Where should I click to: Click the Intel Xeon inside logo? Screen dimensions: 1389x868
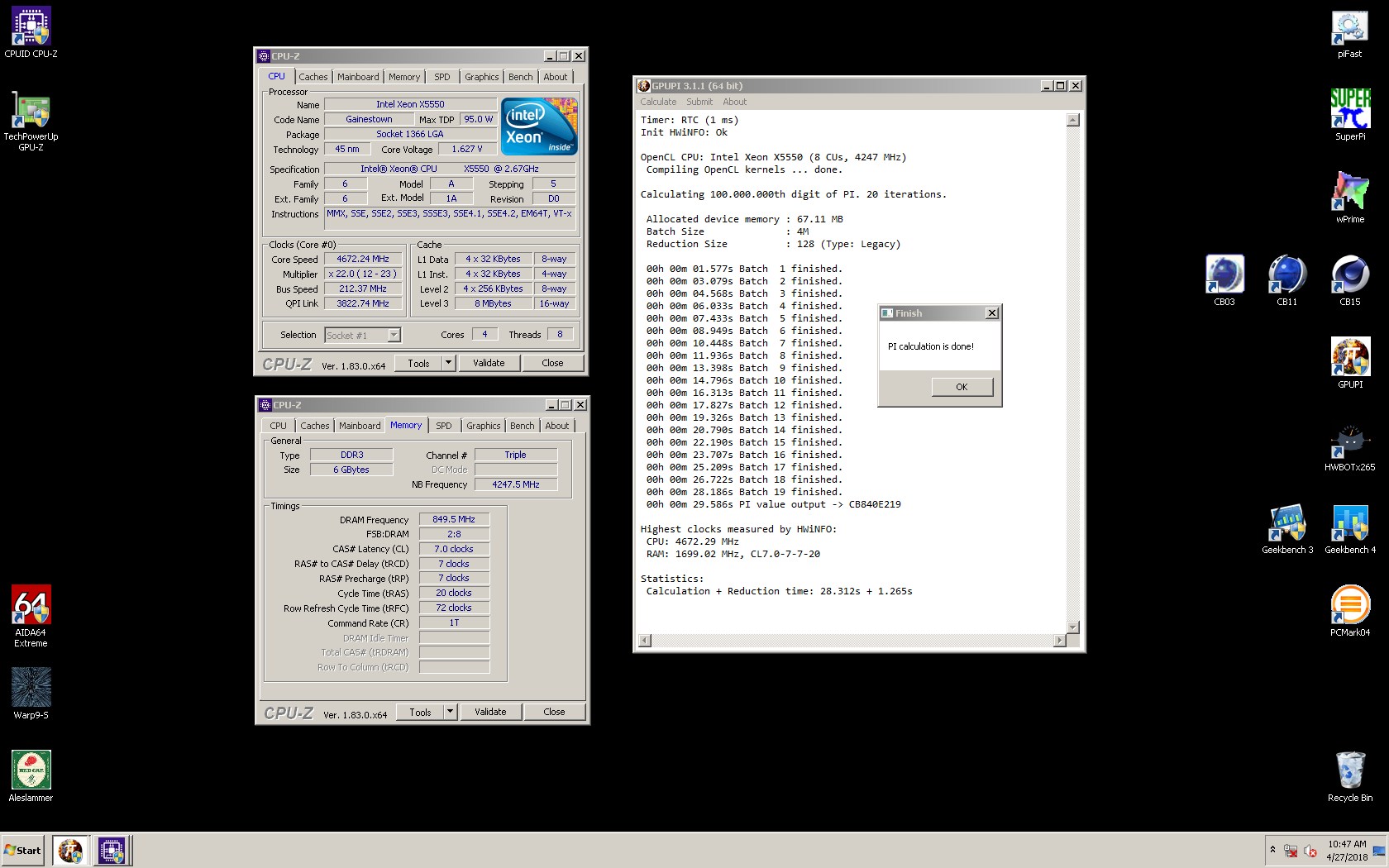click(x=539, y=126)
